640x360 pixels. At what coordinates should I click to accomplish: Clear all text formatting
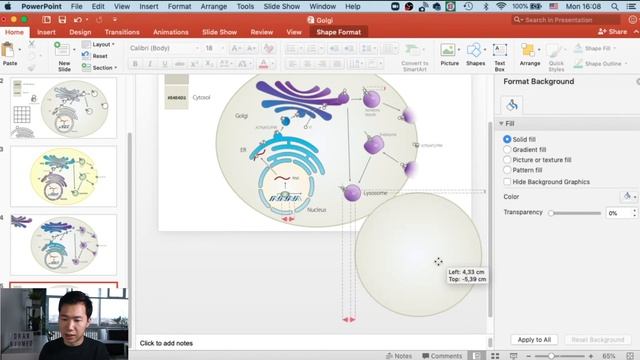(269, 49)
